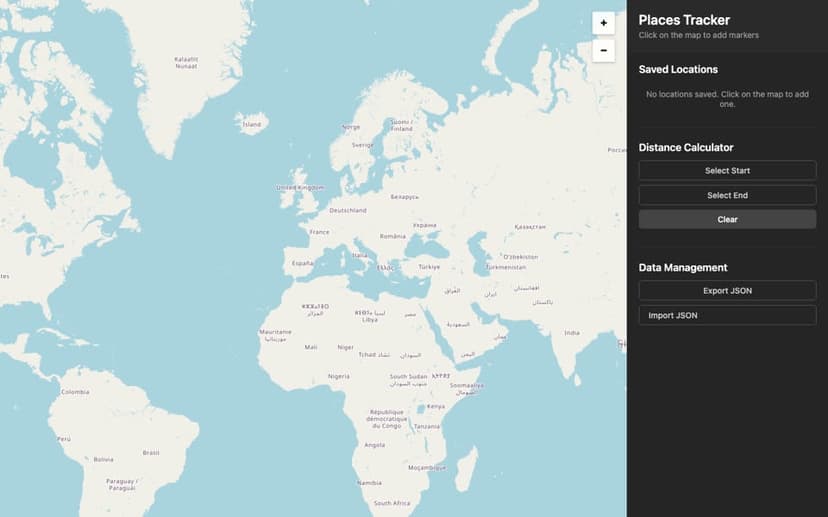Image resolution: width=828 pixels, height=517 pixels.
Task: Click the Kenya label on the map
Action: [x=436, y=407]
